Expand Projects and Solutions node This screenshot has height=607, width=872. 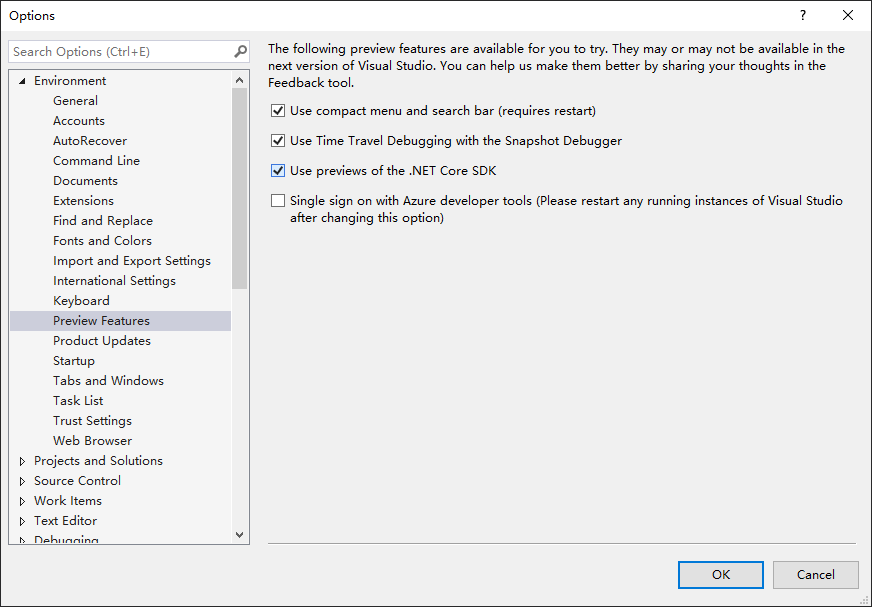pyautogui.click(x=22, y=461)
